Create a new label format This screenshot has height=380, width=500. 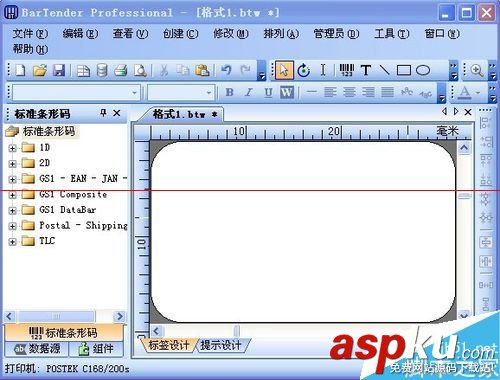pos(20,70)
